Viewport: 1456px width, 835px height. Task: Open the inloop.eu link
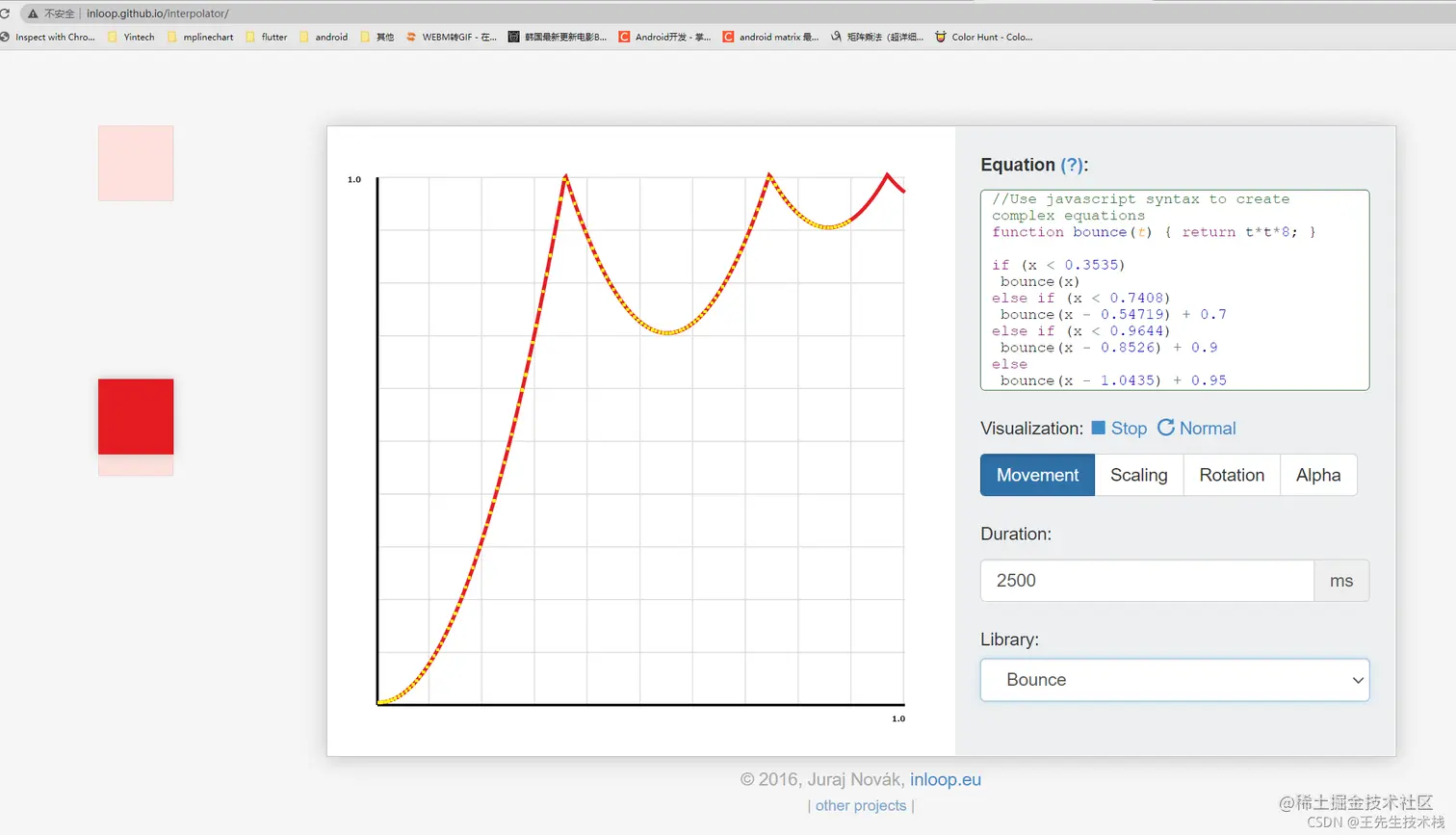click(x=946, y=780)
